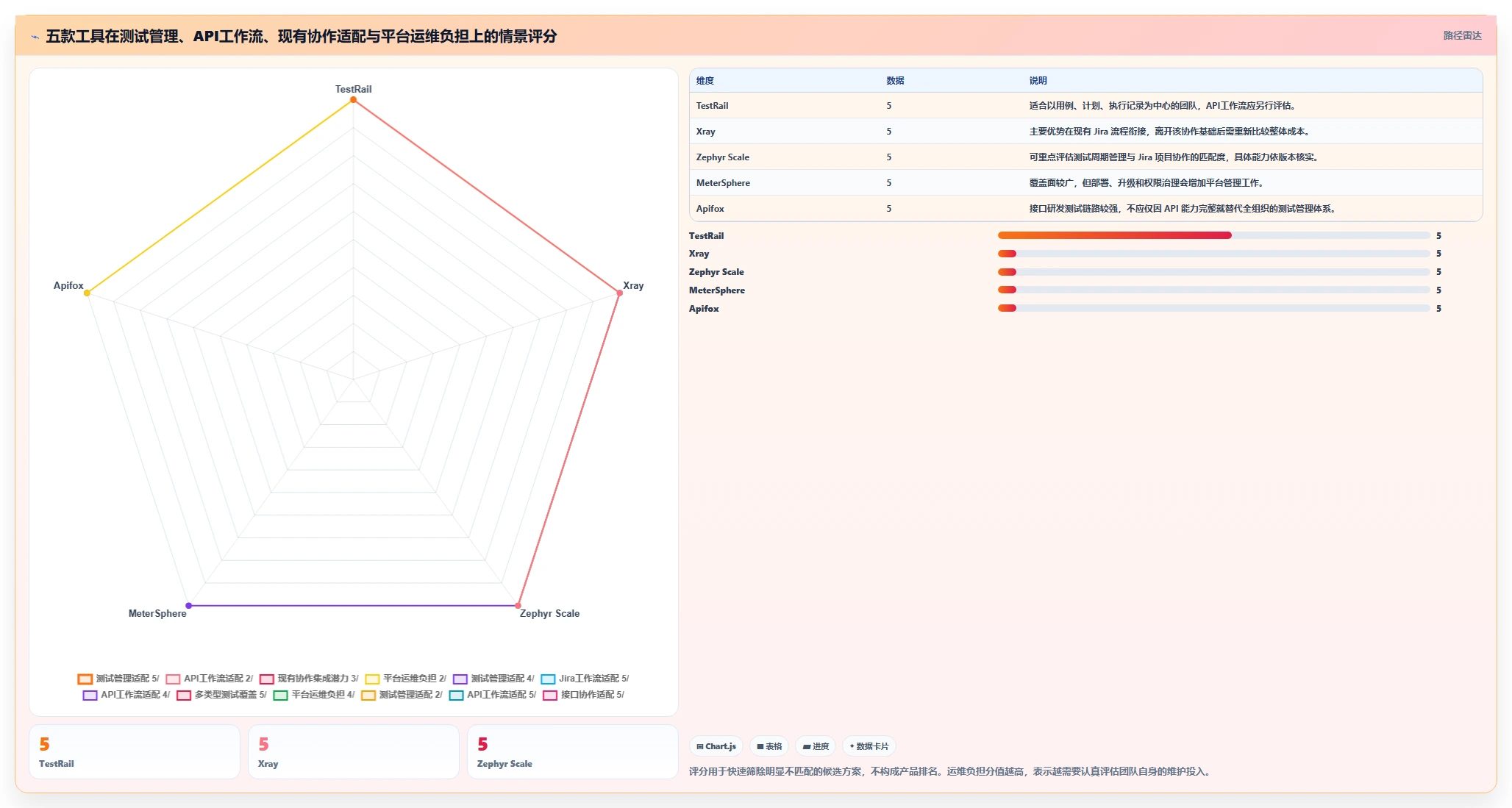Click the MeterSphere data point on the radar

[189, 606]
